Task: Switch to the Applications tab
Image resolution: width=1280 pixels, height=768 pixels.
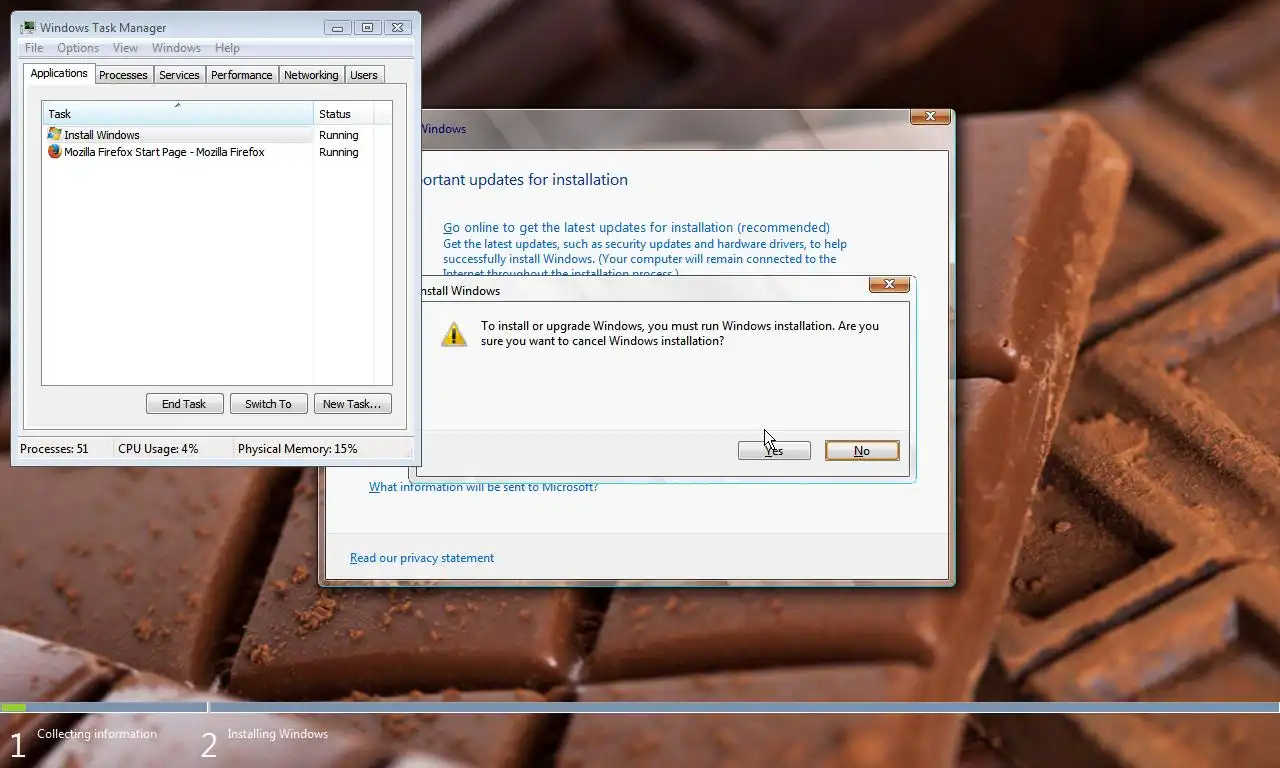Action: click(59, 73)
